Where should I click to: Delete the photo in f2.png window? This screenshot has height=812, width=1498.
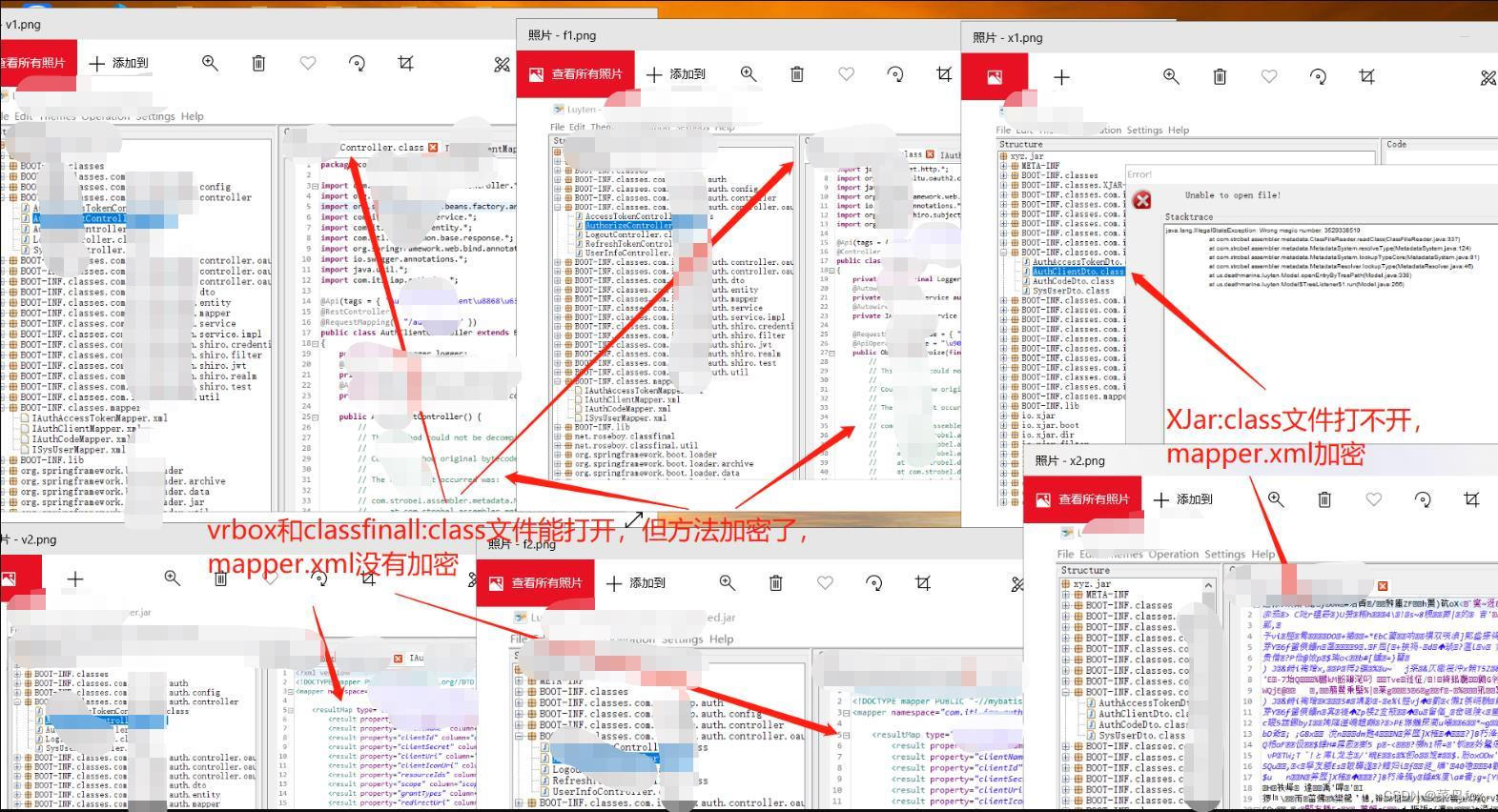pyautogui.click(x=775, y=582)
